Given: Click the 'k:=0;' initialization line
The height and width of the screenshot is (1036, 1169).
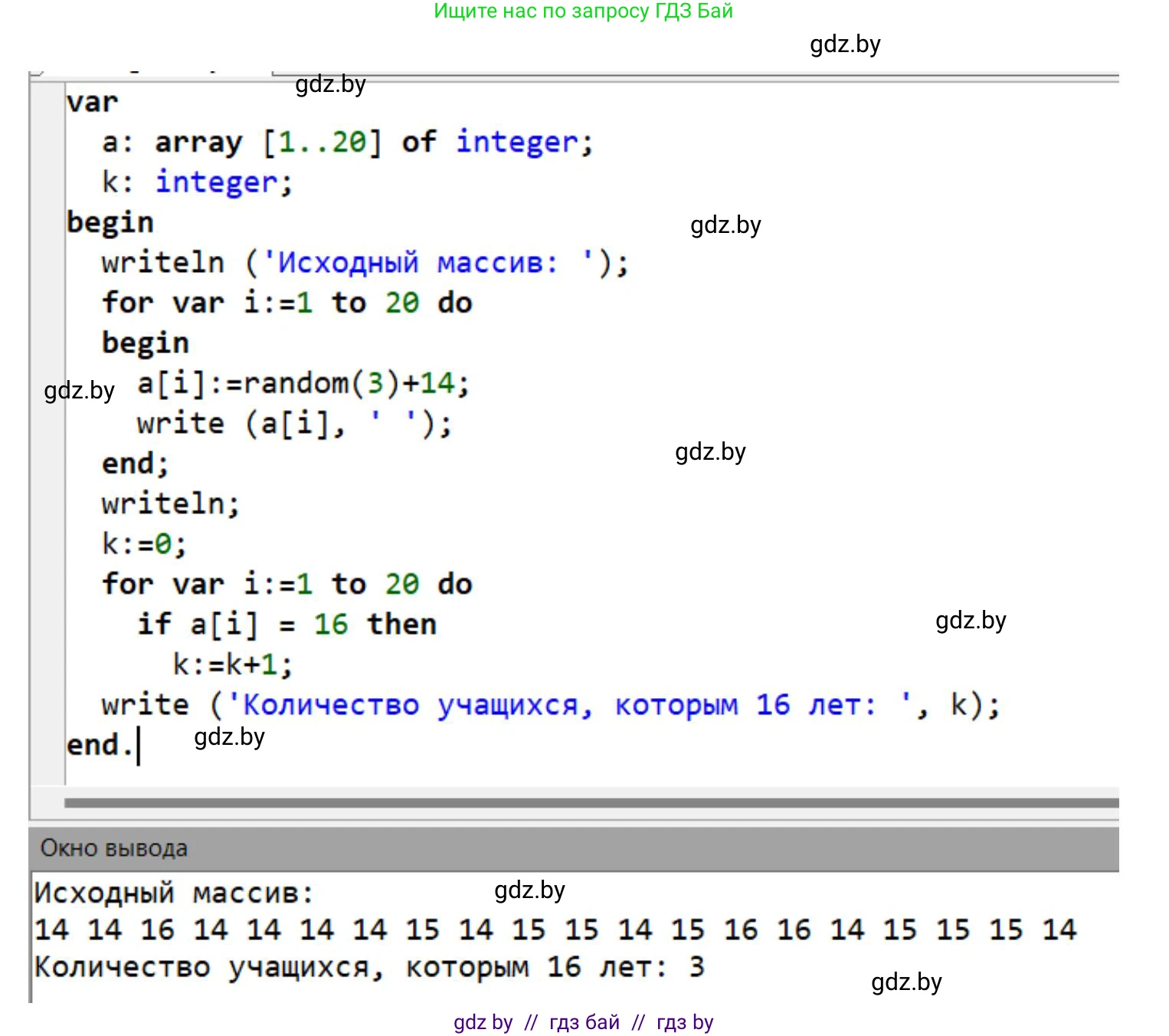Looking at the screenshot, I should [144, 544].
